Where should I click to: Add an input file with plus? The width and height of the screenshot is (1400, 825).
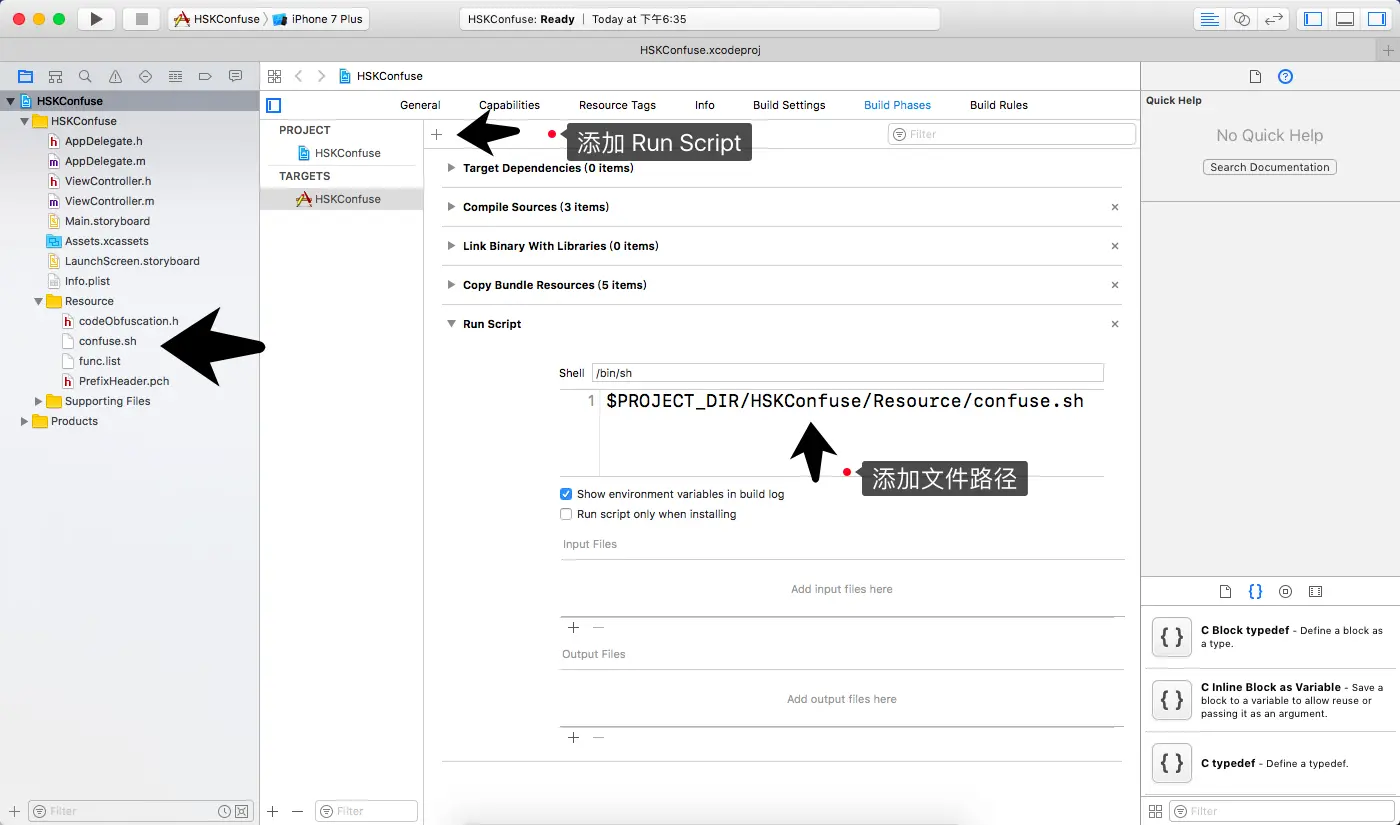[x=573, y=627]
